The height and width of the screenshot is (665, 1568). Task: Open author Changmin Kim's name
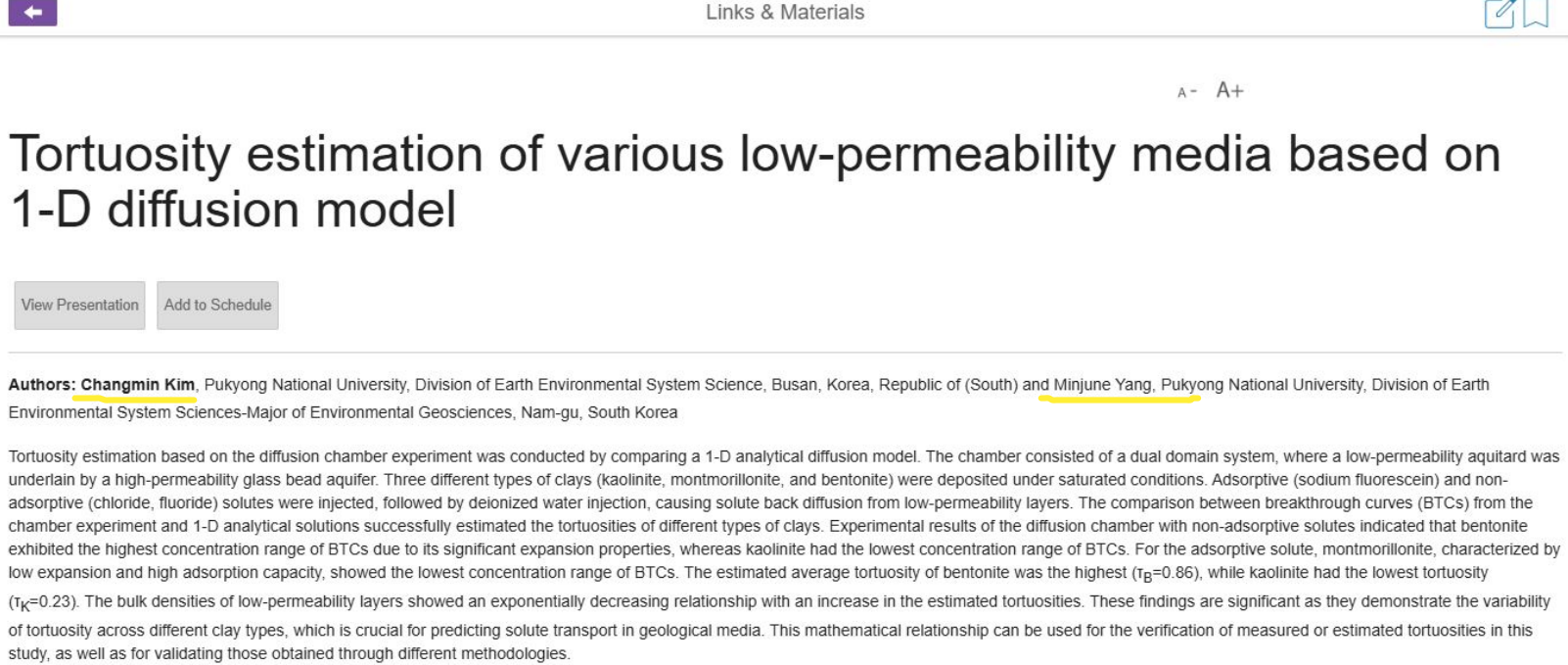pos(138,385)
